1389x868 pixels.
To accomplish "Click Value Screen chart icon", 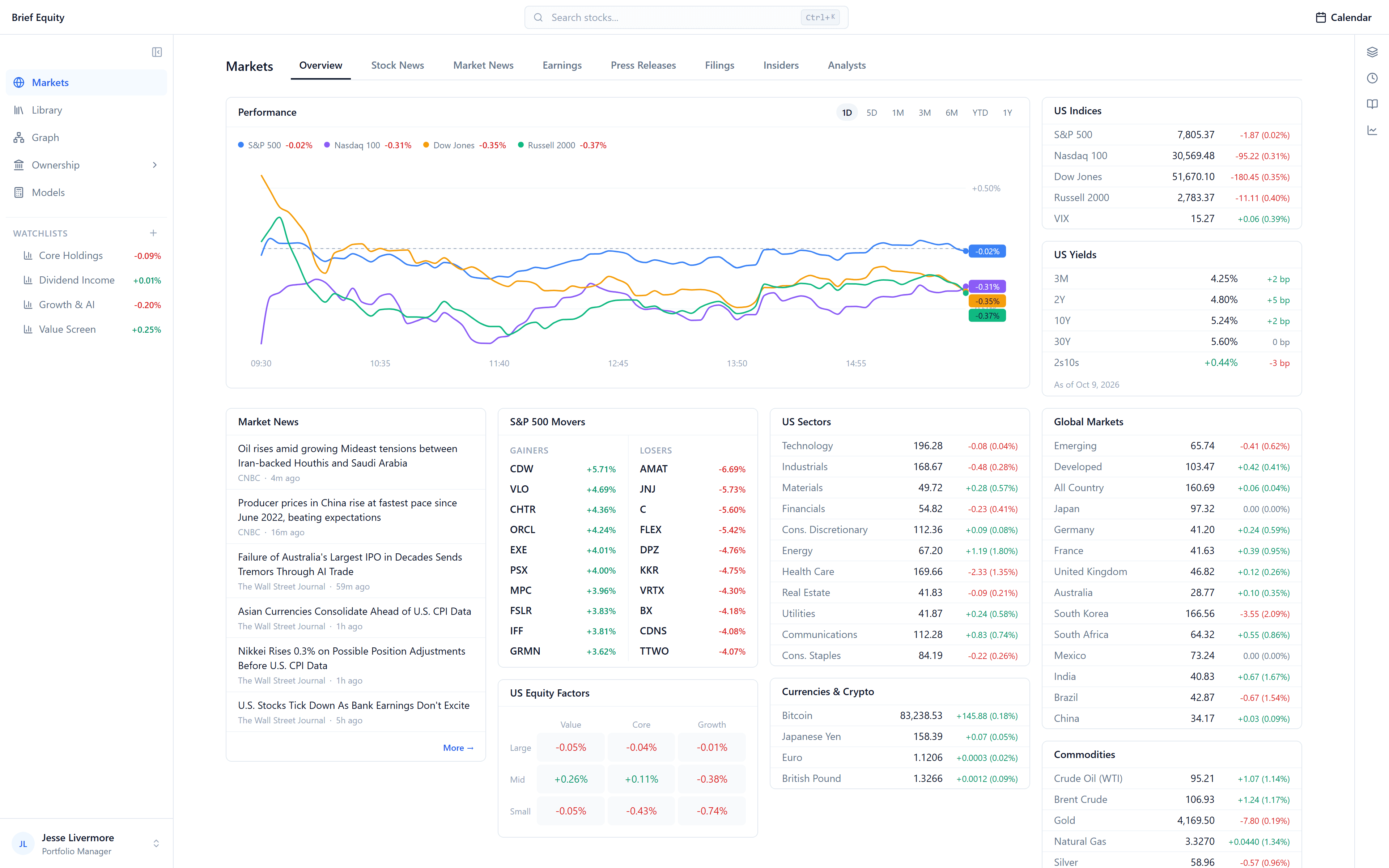I will pos(27,329).
